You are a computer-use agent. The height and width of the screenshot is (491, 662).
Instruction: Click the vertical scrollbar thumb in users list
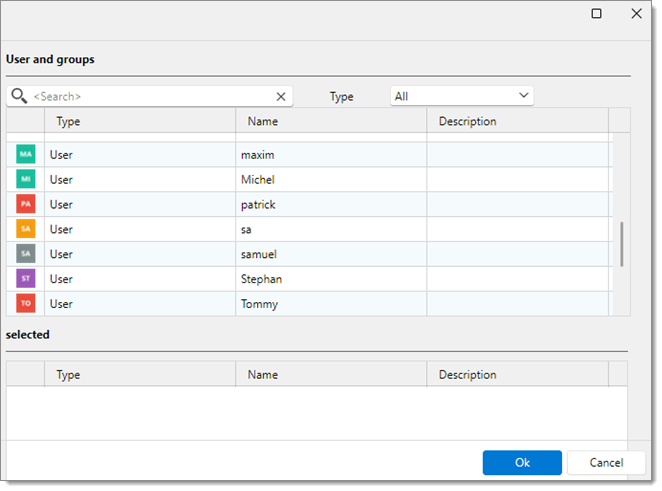(x=621, y=244)
